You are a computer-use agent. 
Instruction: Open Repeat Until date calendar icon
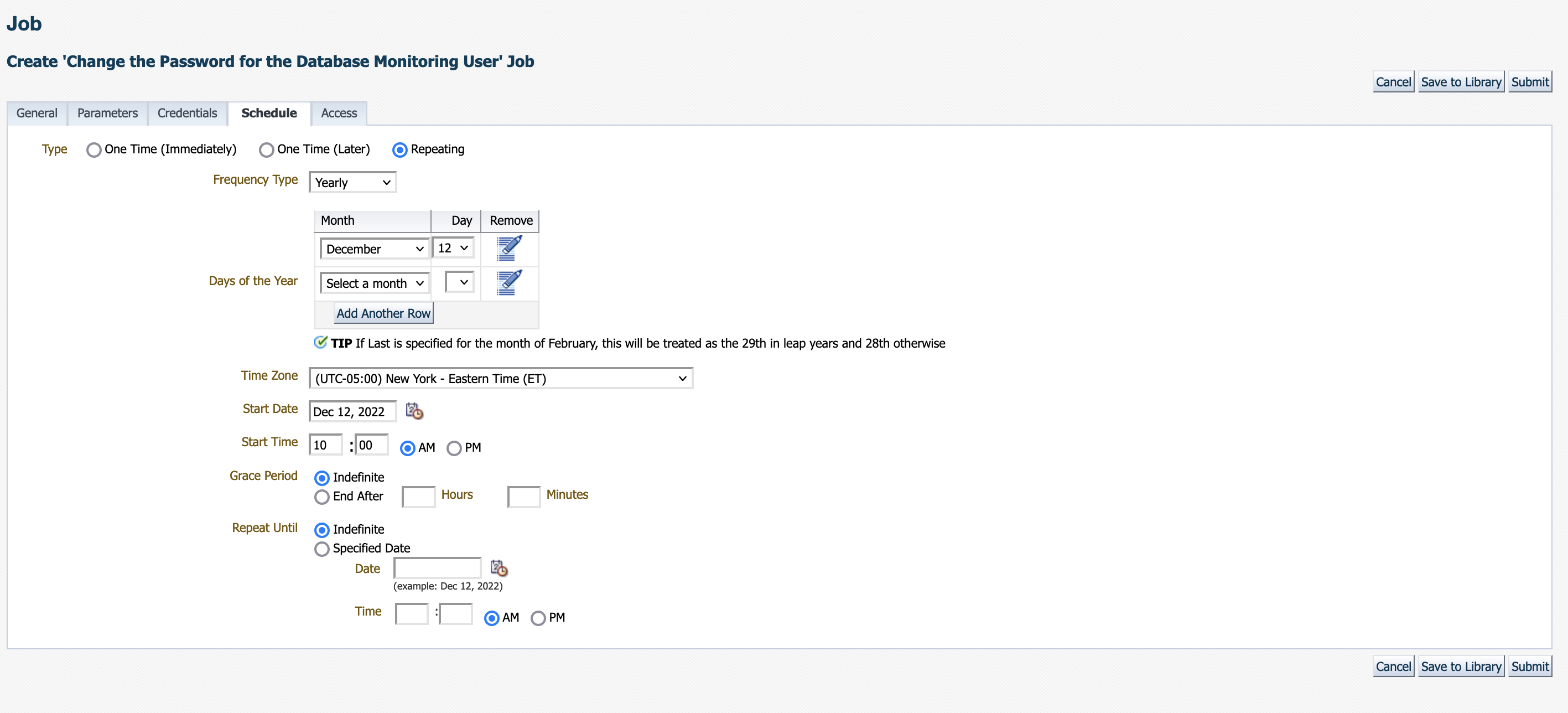pos(499,568)
